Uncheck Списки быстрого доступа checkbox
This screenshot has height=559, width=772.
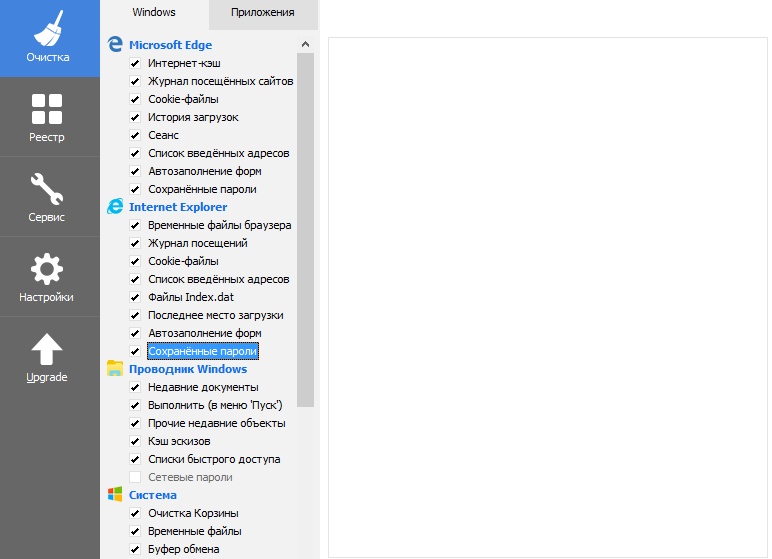click(x=135, y=459)
